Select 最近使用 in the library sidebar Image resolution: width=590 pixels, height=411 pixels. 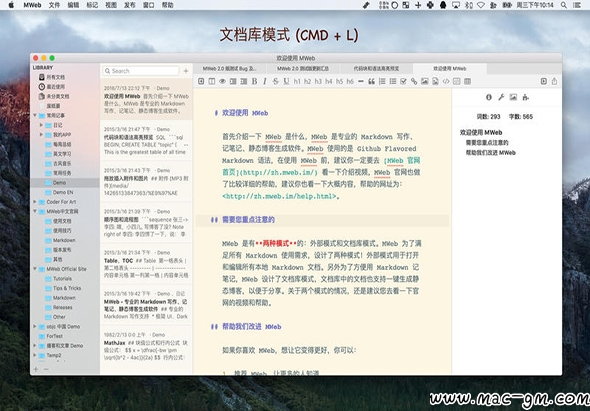pos(56,87)
